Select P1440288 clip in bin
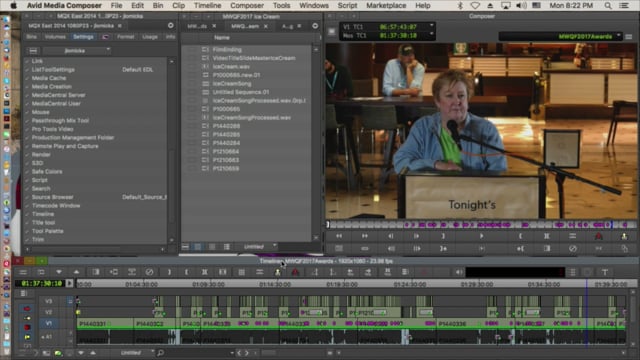Screen dimensions: 640x360 pos(226,126)
